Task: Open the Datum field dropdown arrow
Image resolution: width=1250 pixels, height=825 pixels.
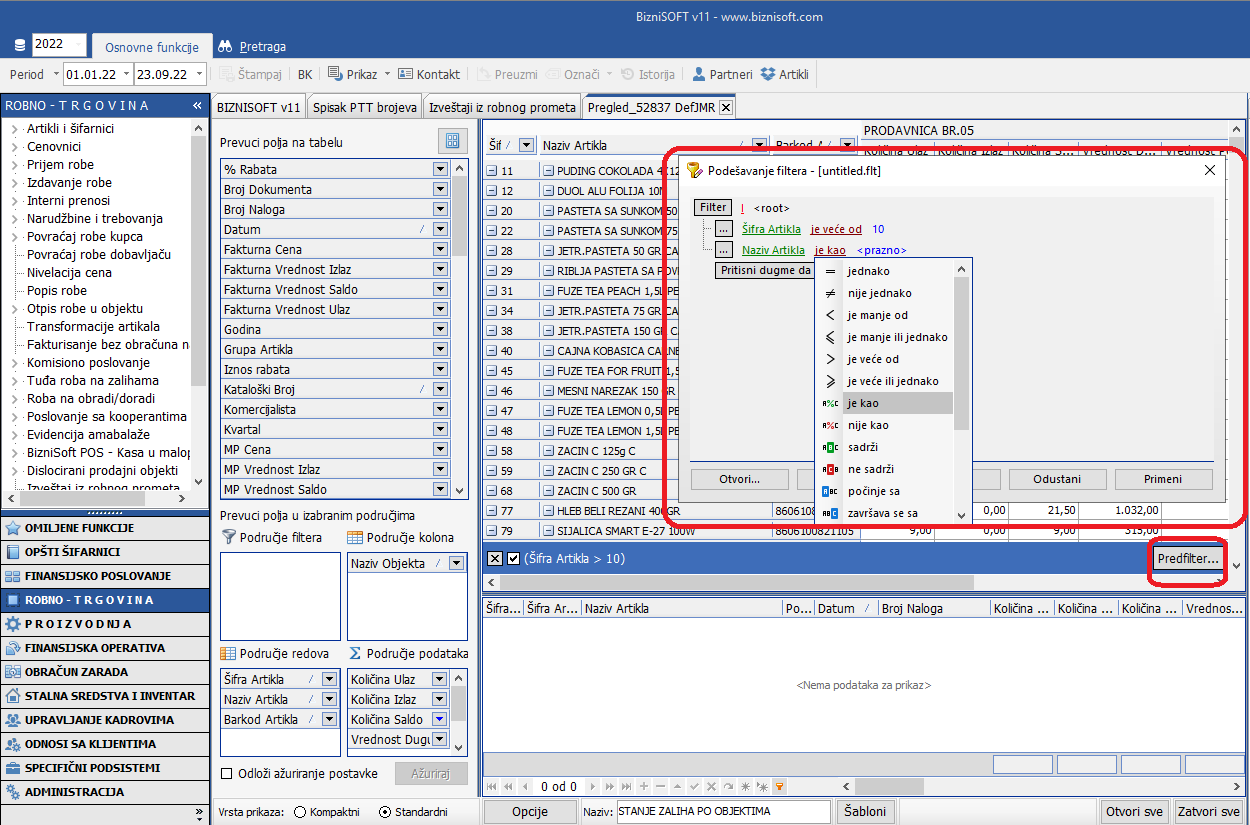Action: click(440, 229)
